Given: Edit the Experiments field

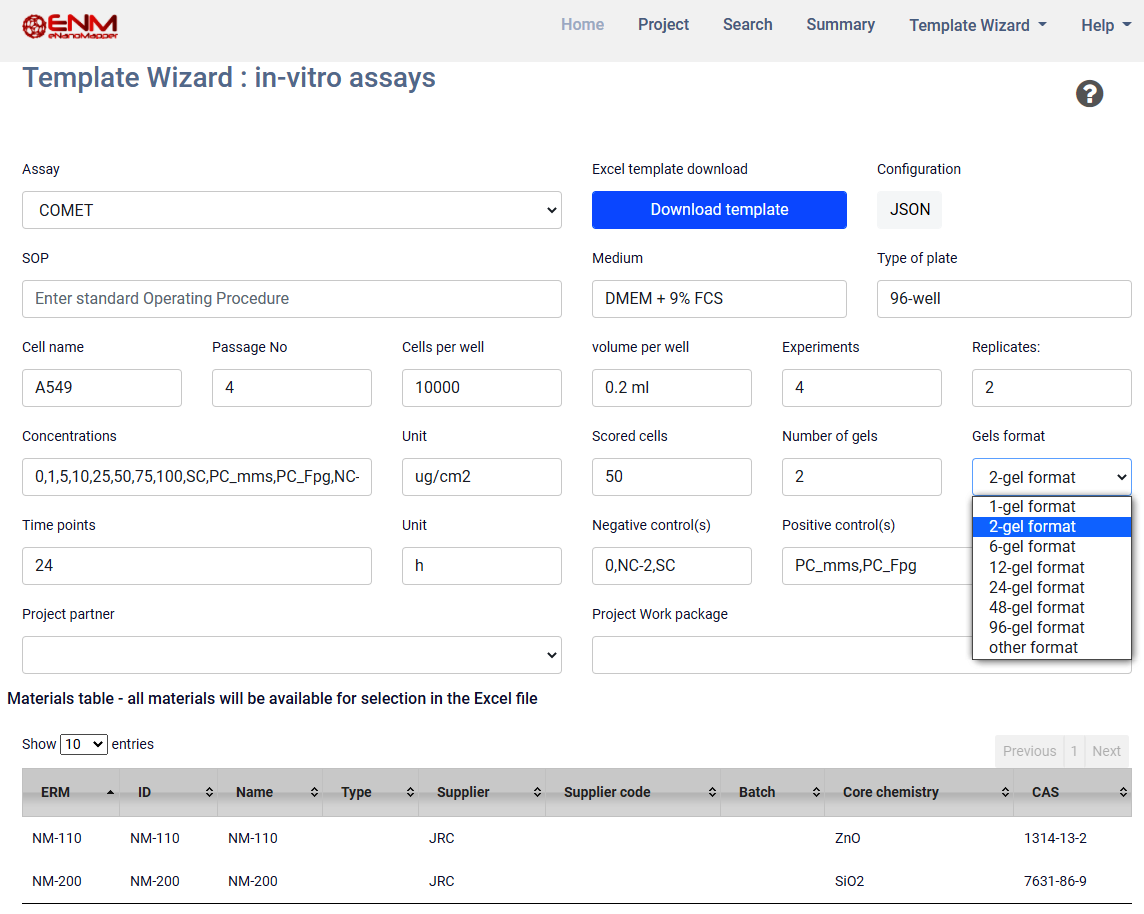Looking at the screenshot, I should point(862,388).
